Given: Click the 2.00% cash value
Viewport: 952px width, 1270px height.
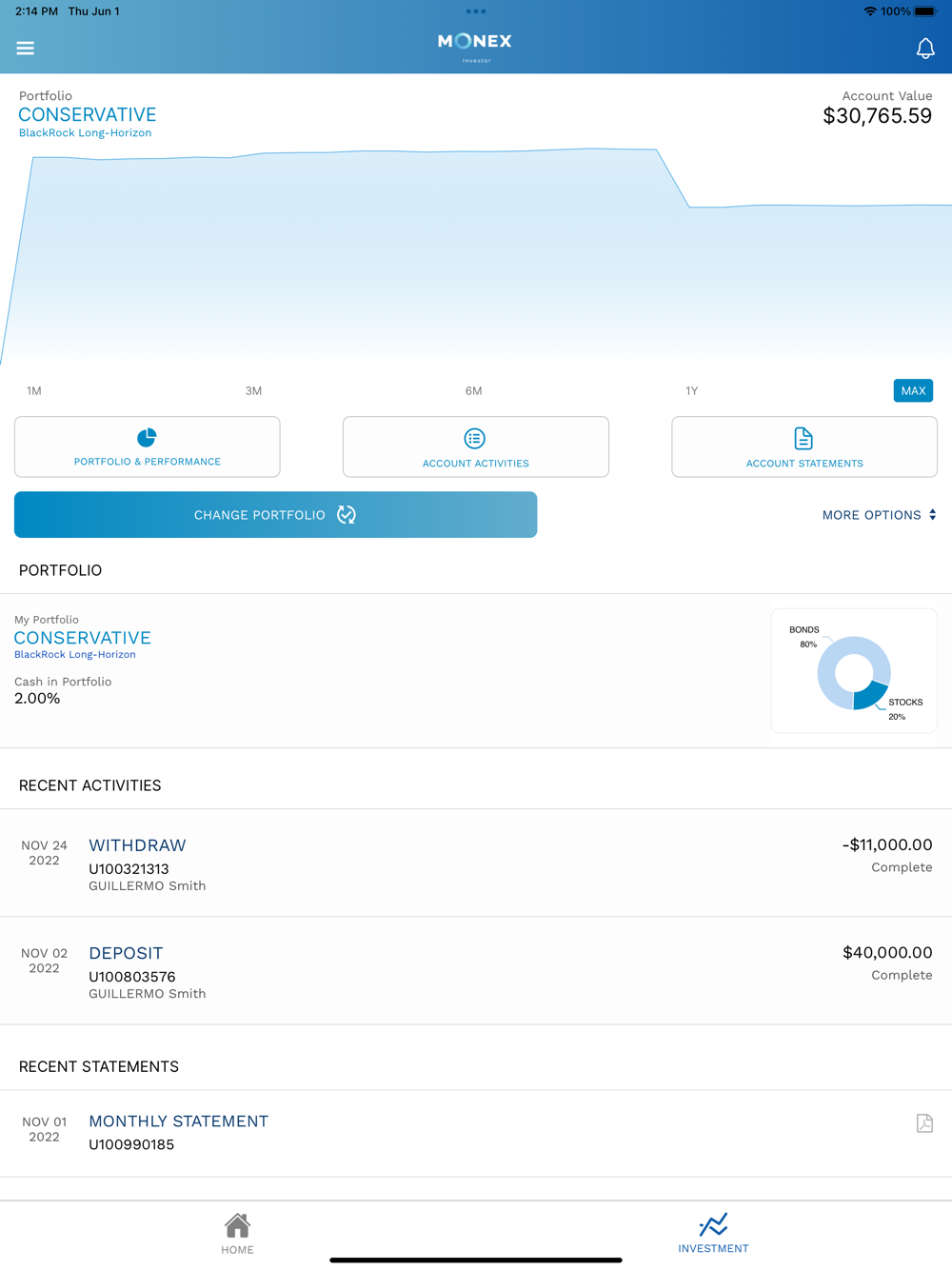Looking at the screenshot, I should [x=37, y=699].
